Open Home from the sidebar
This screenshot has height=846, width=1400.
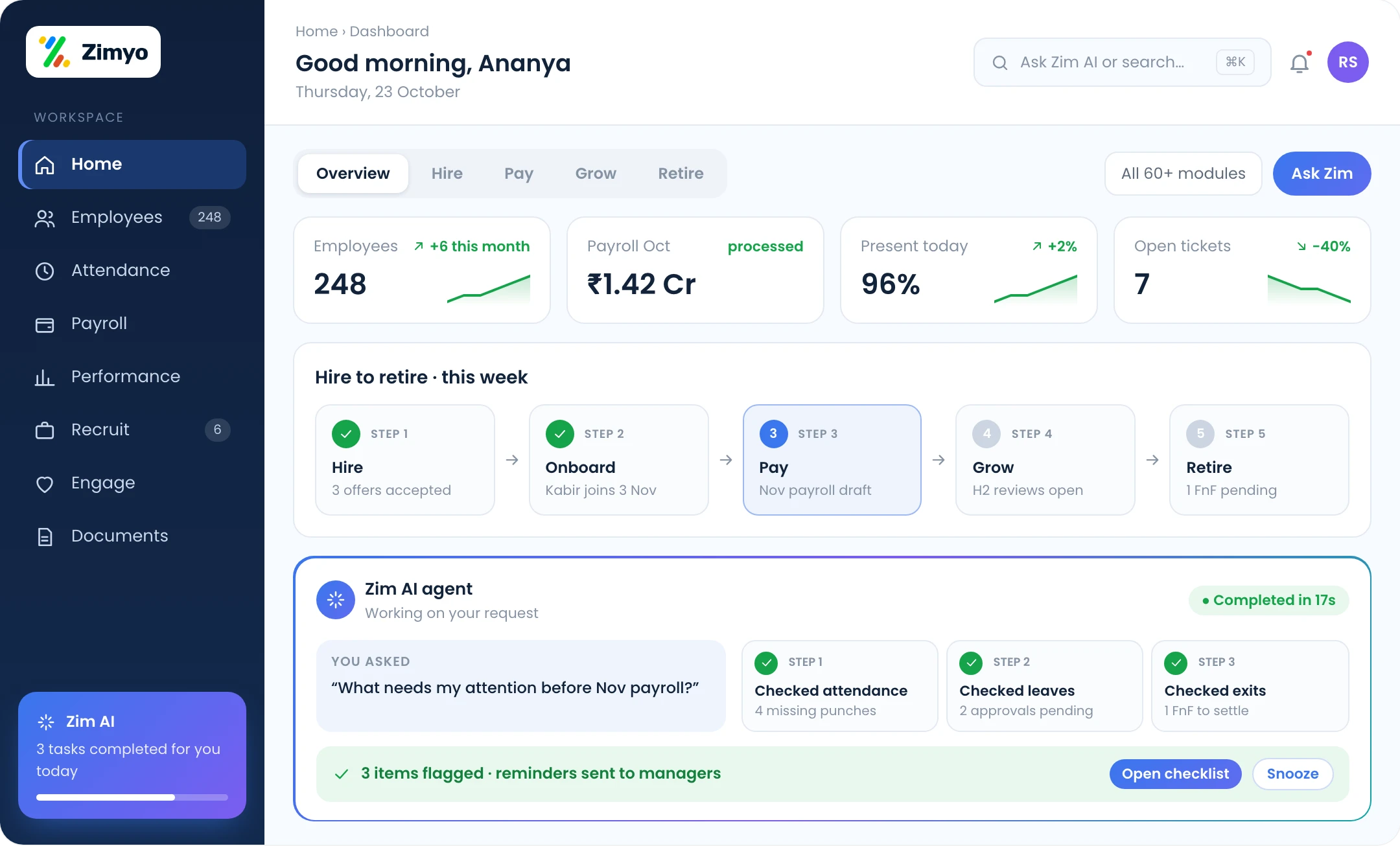pos(132,165)
